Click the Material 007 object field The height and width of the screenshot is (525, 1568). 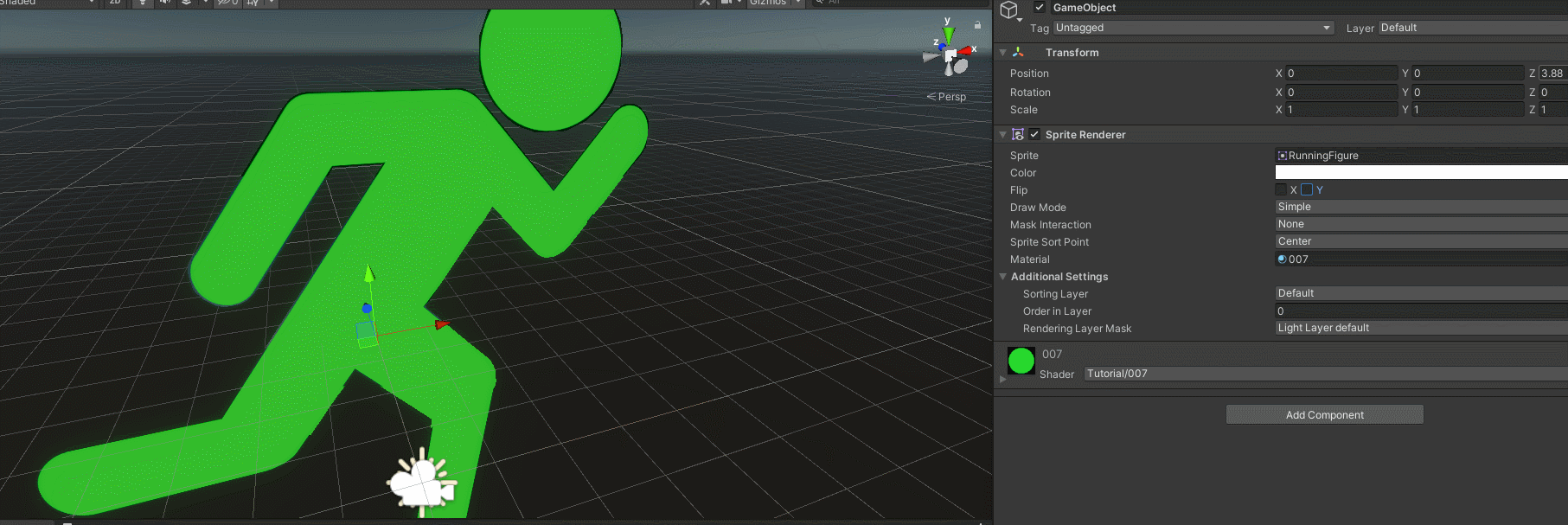coord(1422,259)
